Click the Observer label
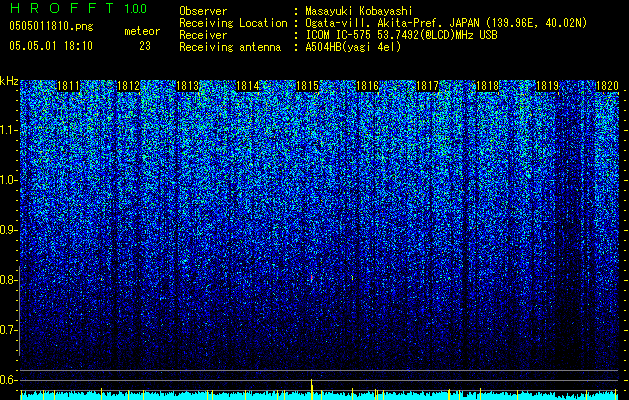 (x=203, y=11)
